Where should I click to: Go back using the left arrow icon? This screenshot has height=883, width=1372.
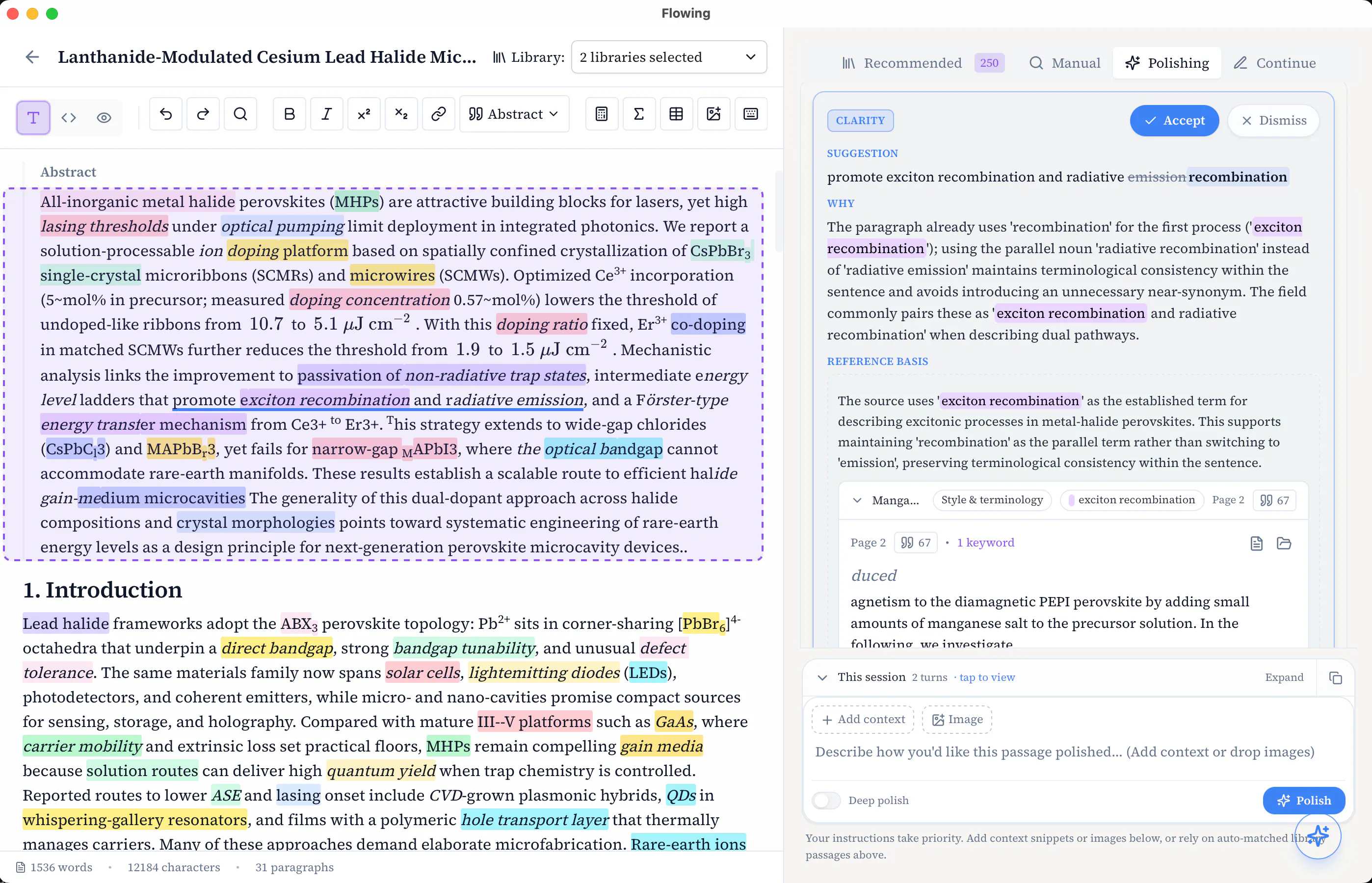coord(32,57)
